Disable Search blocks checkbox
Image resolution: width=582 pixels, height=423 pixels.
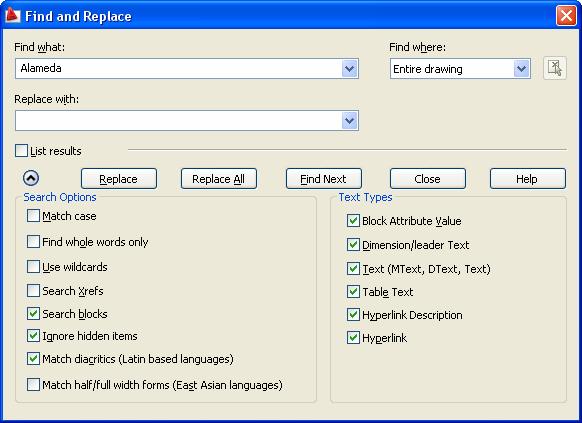(x=33, y=314)
